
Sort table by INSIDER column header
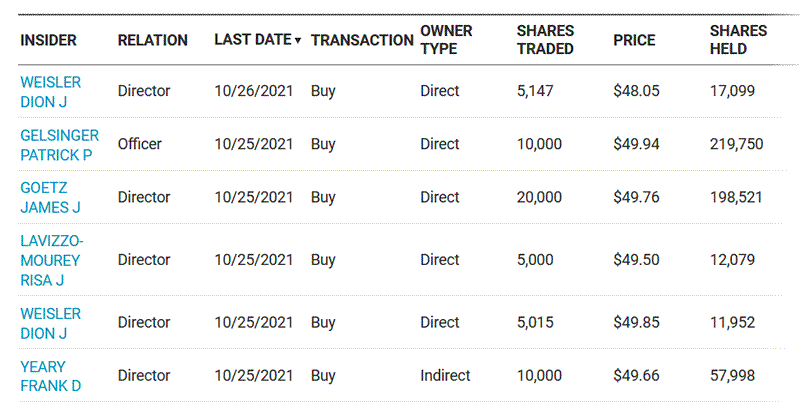[x=48, y=41]
